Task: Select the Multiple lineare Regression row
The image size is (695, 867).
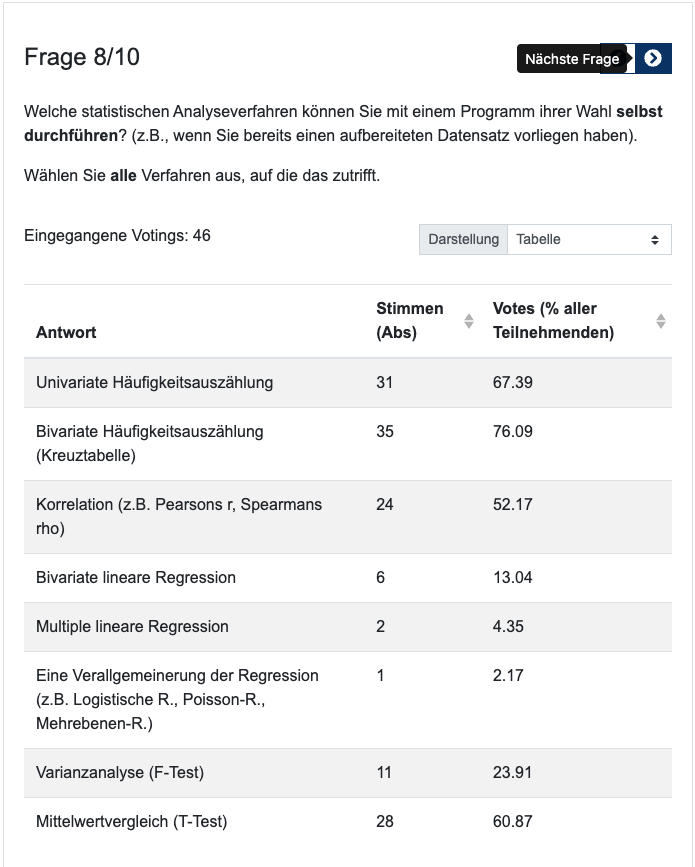Action: pos(132,626)
